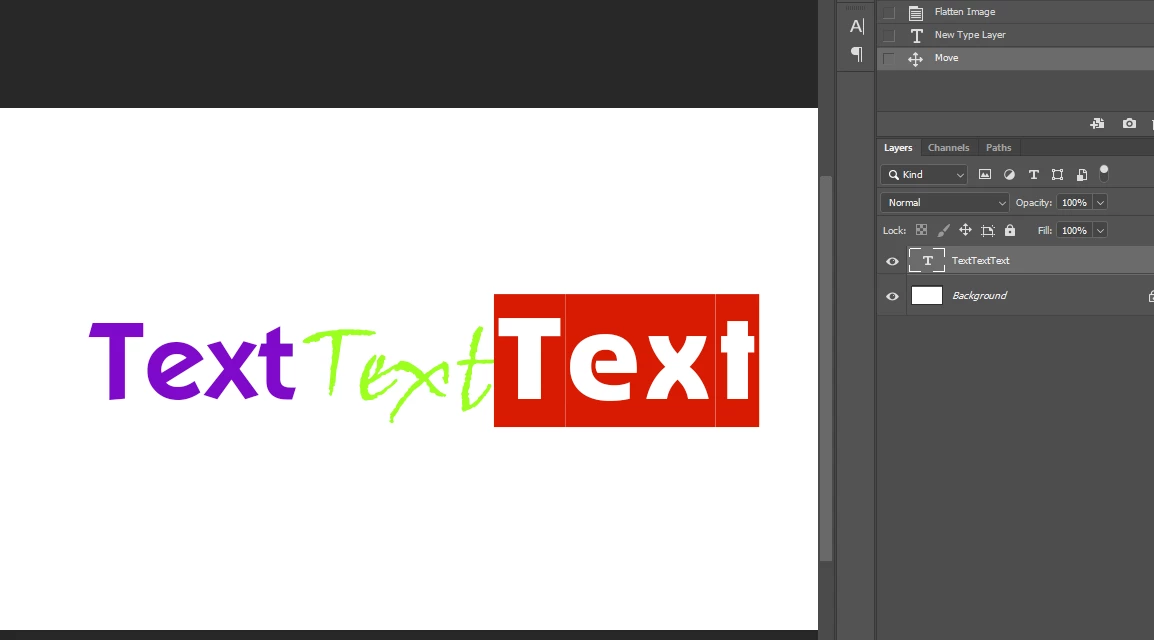Open the Normal blend mode dropdown
1154x640 pixels.
[944, 202]
